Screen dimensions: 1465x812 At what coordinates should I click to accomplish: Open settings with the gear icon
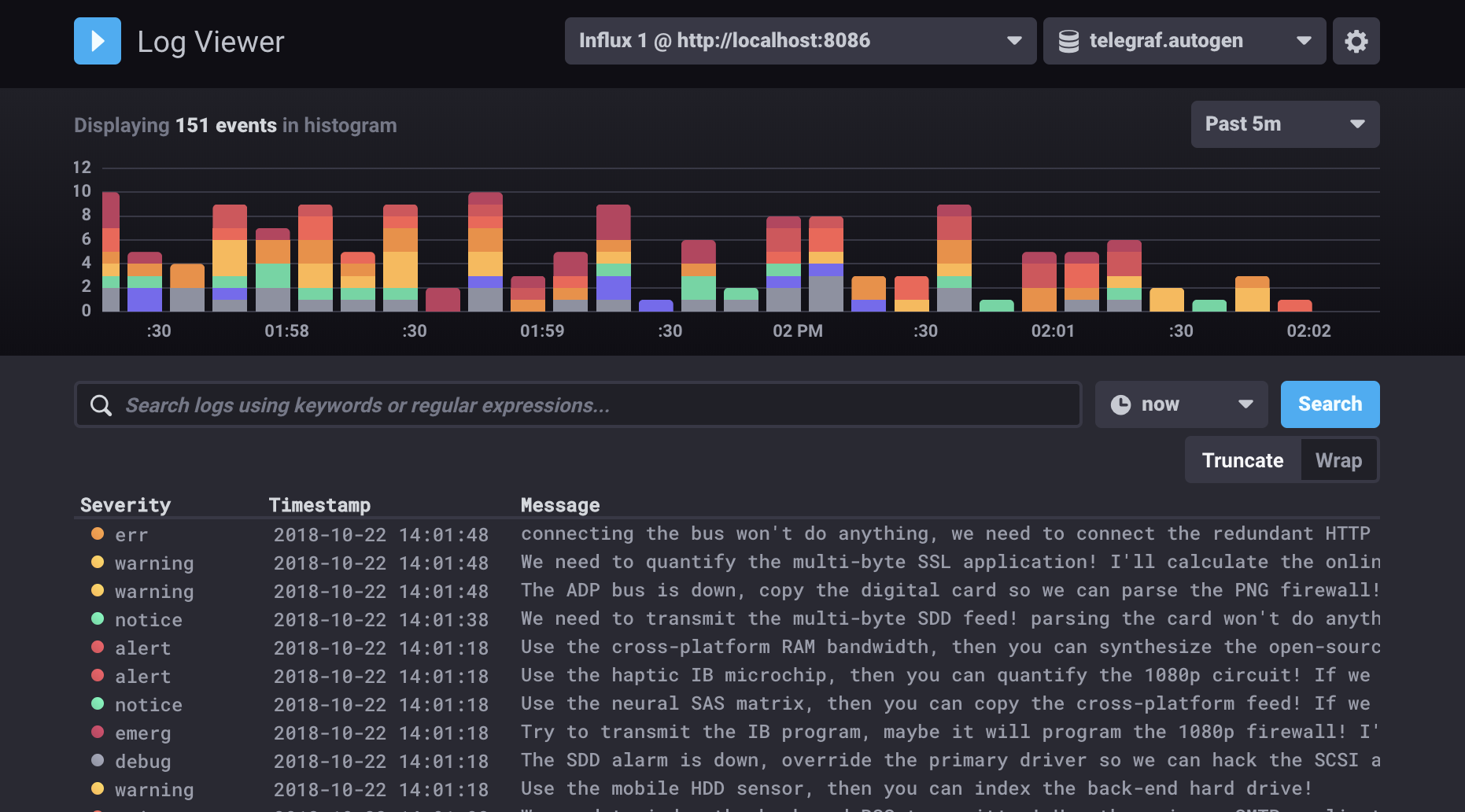(1356, 41)
